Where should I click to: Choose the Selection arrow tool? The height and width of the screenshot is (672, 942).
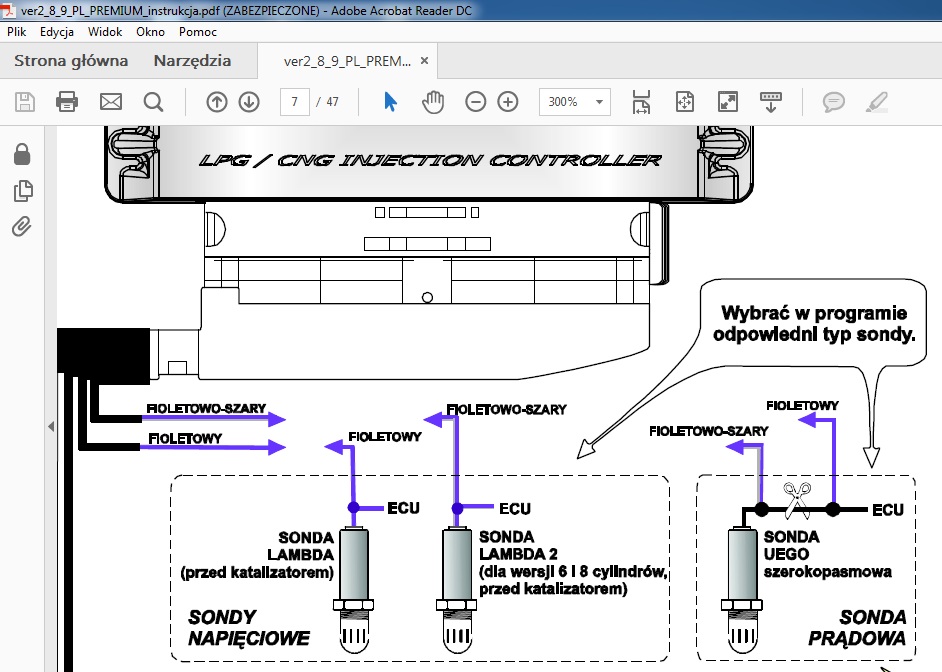click(390, 101)
